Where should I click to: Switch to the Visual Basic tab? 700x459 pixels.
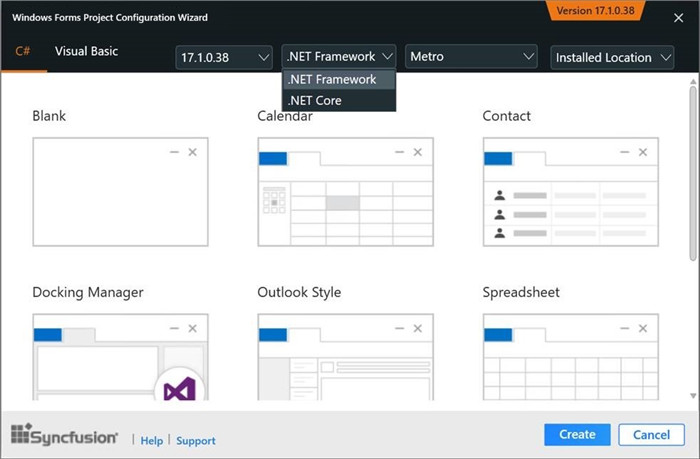(86, 51)
